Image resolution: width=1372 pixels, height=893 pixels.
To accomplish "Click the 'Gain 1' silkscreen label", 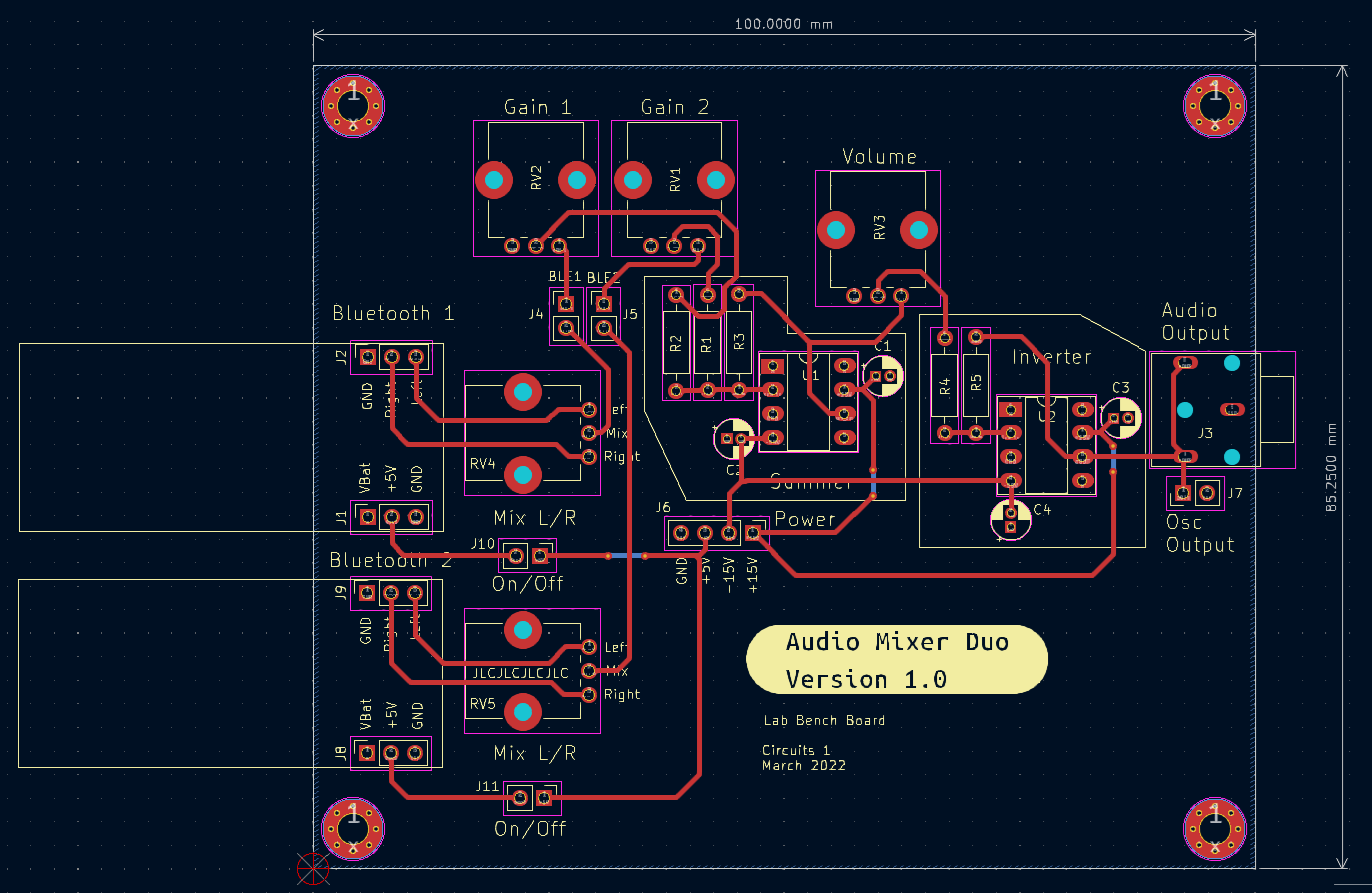I will tap(537, 107).
